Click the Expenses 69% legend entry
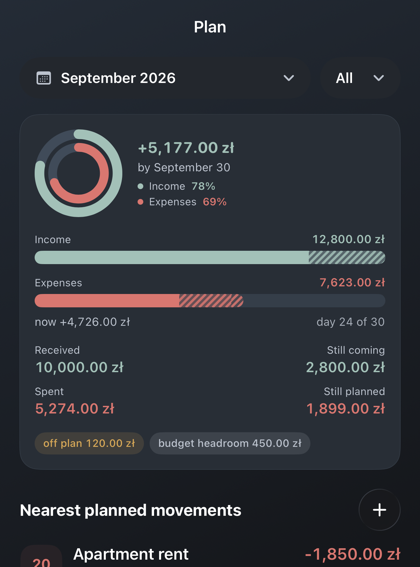The image size is (420, 567). tap(182, 202)
